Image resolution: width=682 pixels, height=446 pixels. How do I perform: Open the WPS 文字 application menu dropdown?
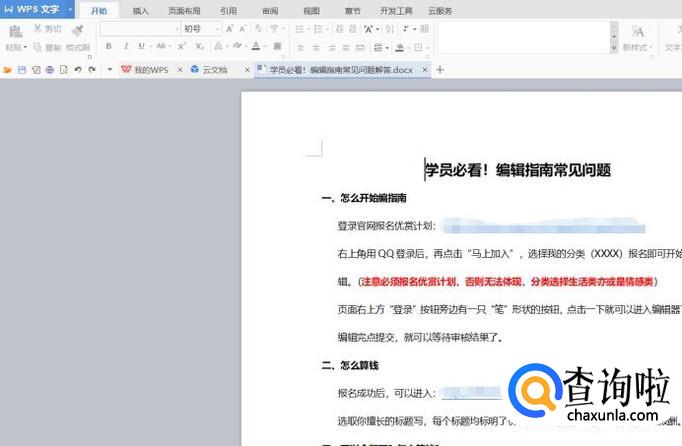(x=70, y=10)
